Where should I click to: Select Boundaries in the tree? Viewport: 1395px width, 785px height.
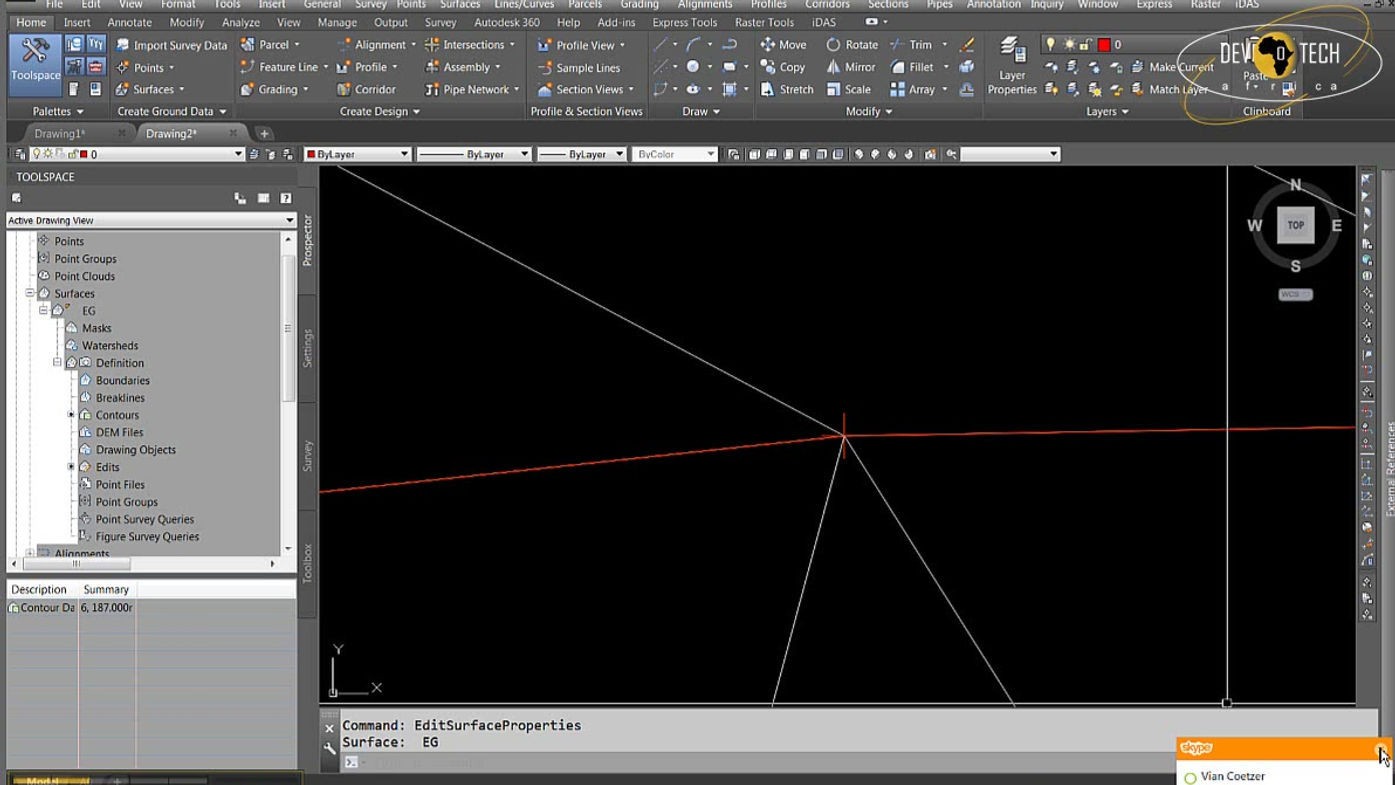click(123, 381)
